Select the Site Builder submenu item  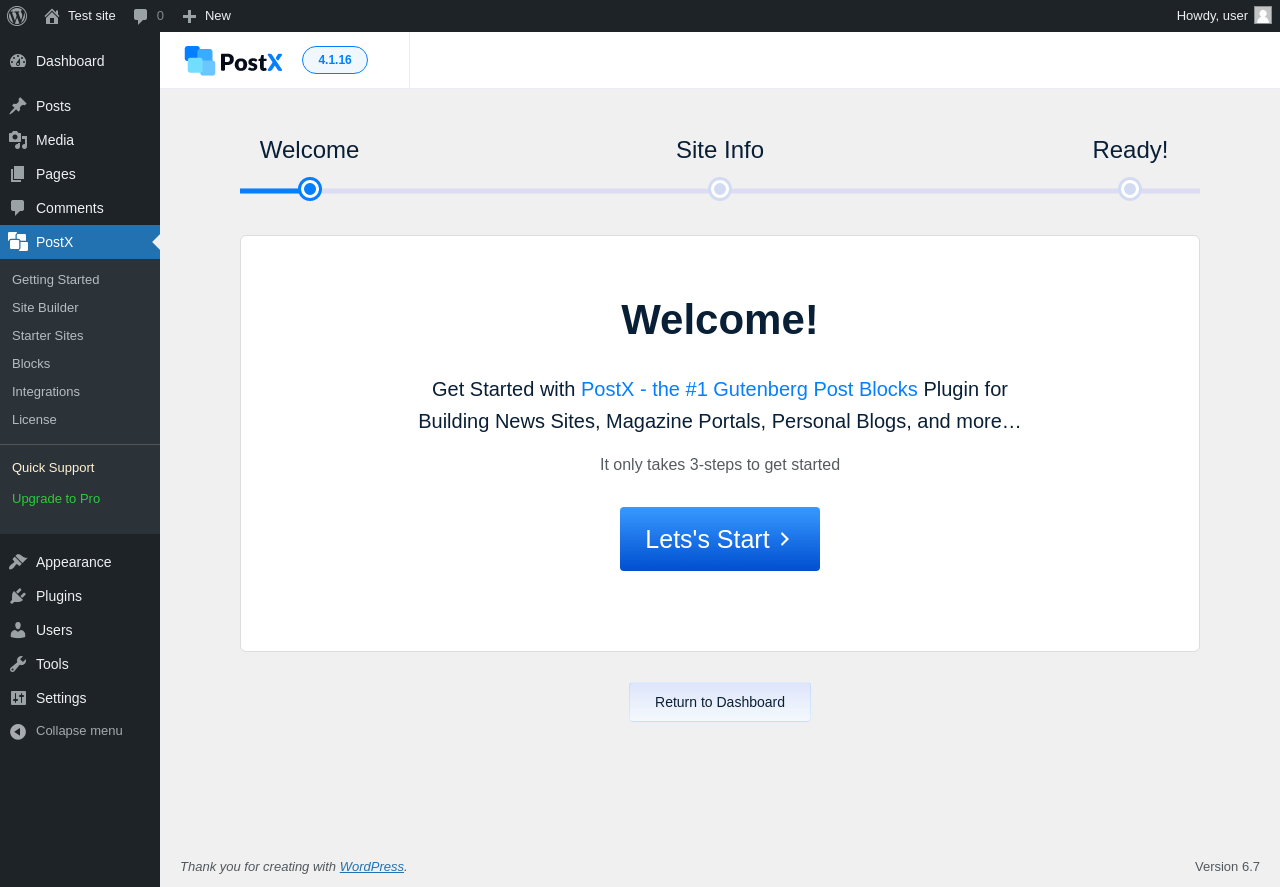(x=45, y=307)
